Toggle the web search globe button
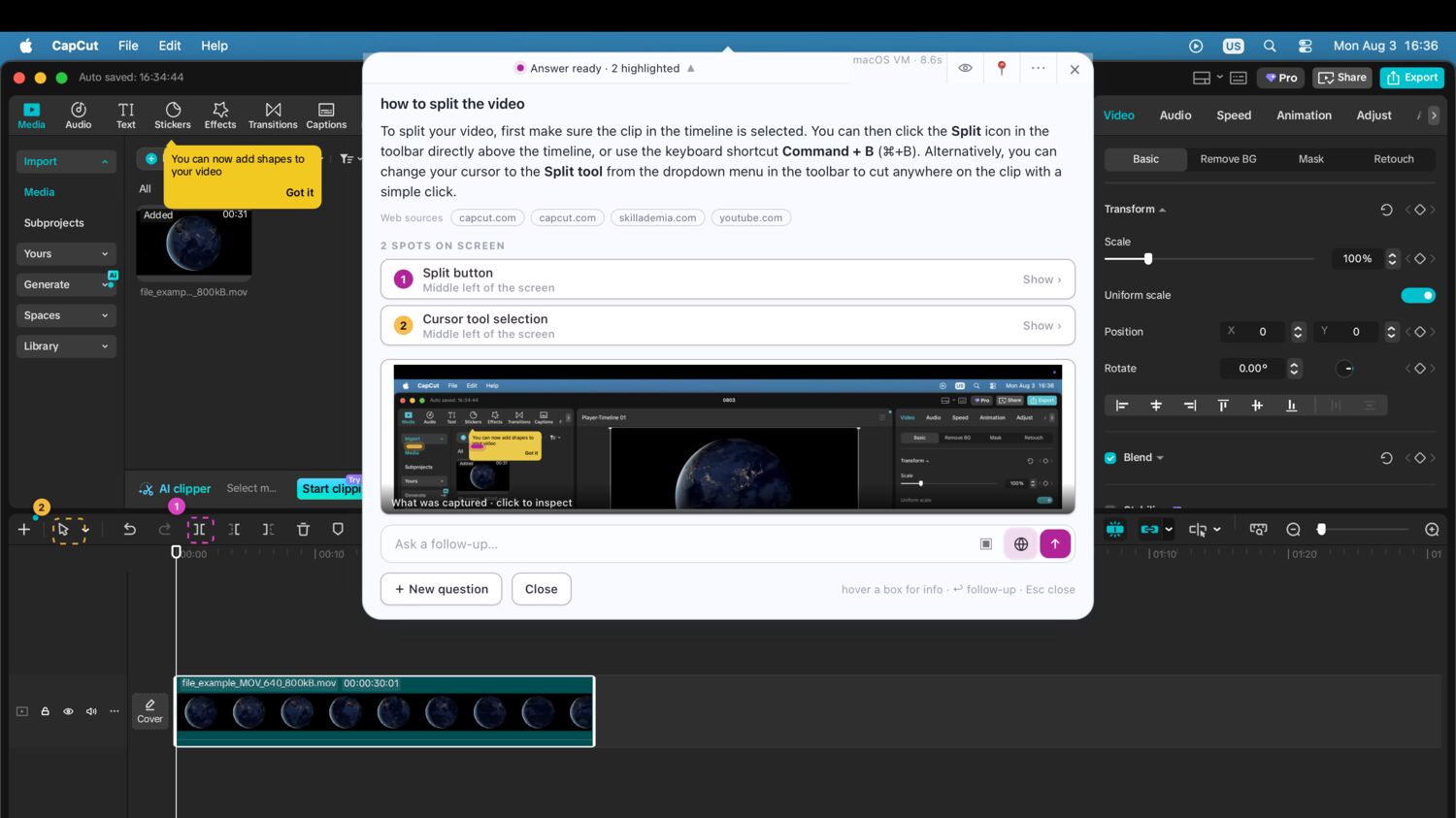This screenshot has height=818, width=1456. [1021, 544]
